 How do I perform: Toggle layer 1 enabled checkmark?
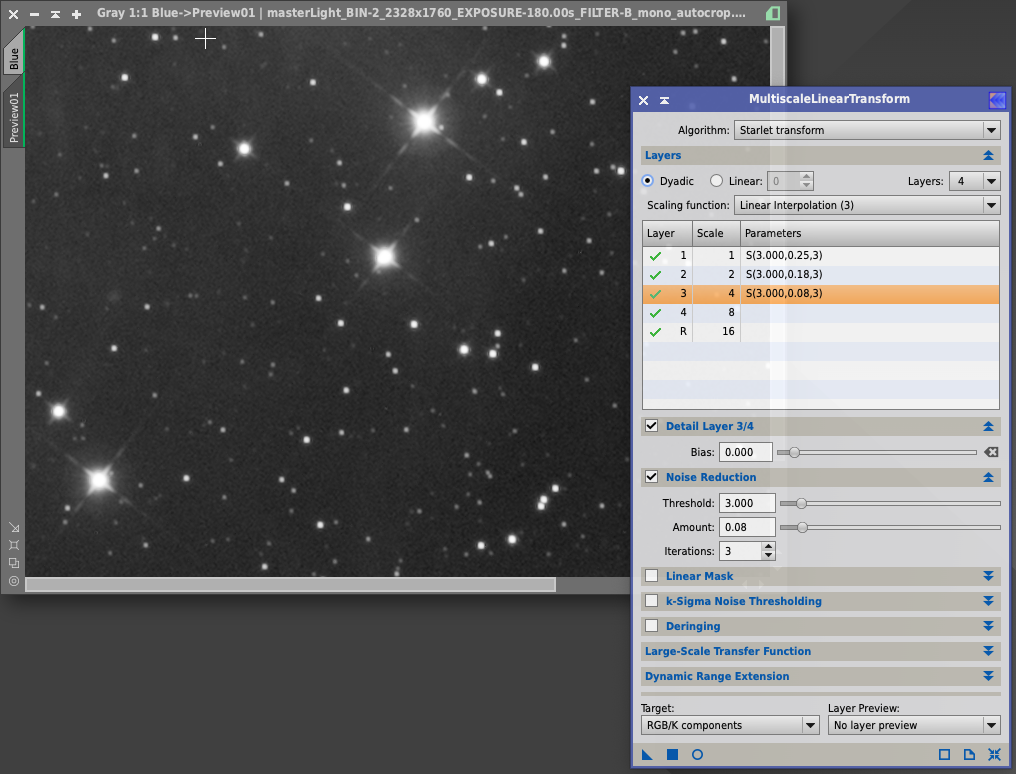(x=656, y=256)
